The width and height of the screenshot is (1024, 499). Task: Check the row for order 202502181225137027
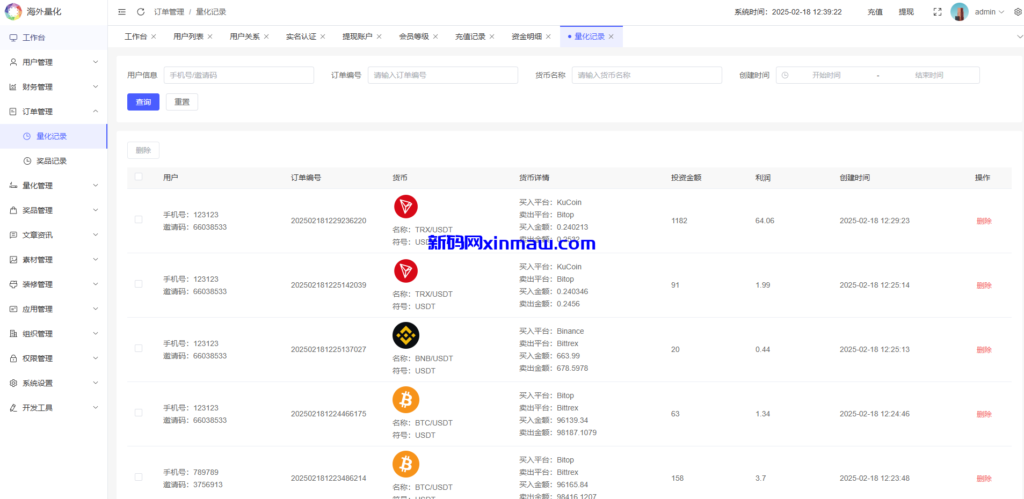[138, 348]
